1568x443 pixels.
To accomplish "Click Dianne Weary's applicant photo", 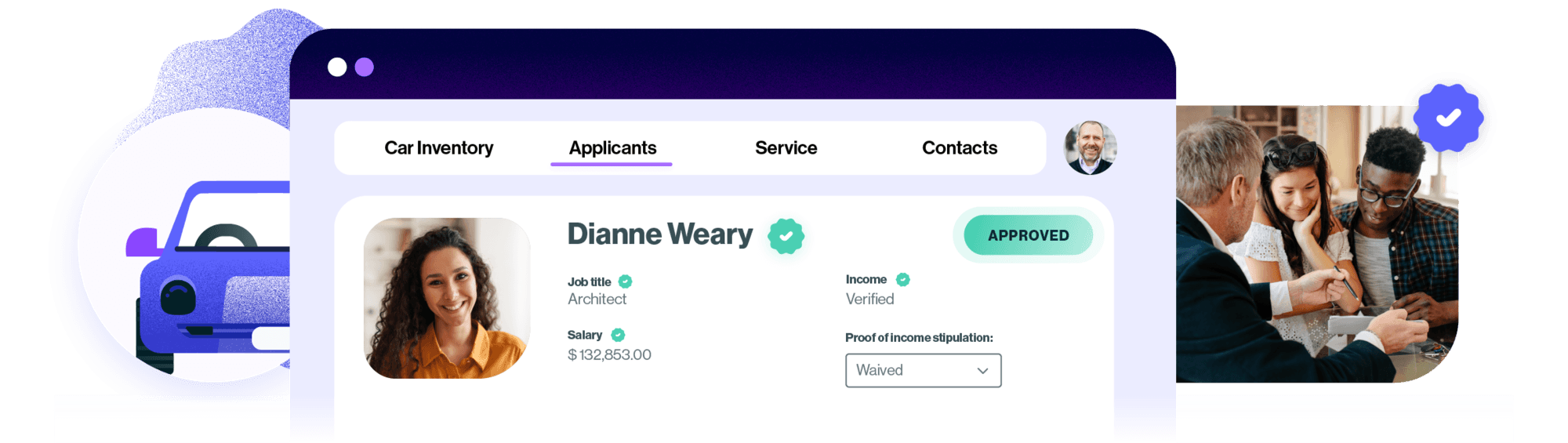I will pyautogui.click(x=447, y=298).
